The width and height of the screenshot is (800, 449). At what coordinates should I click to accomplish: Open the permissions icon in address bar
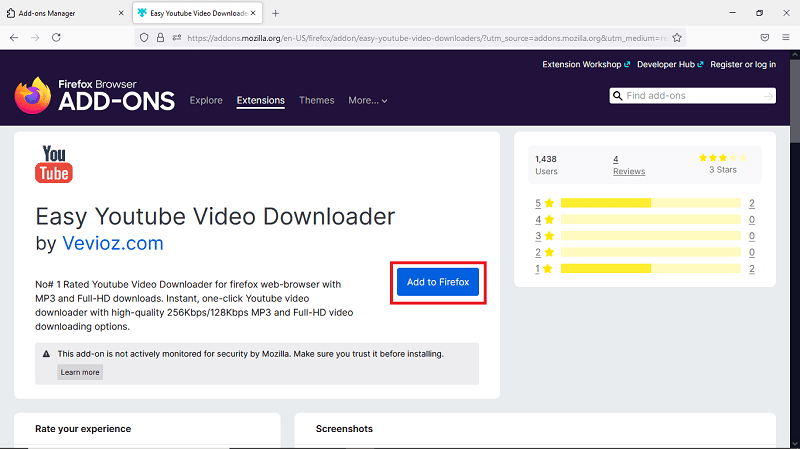tap(177, 38)
